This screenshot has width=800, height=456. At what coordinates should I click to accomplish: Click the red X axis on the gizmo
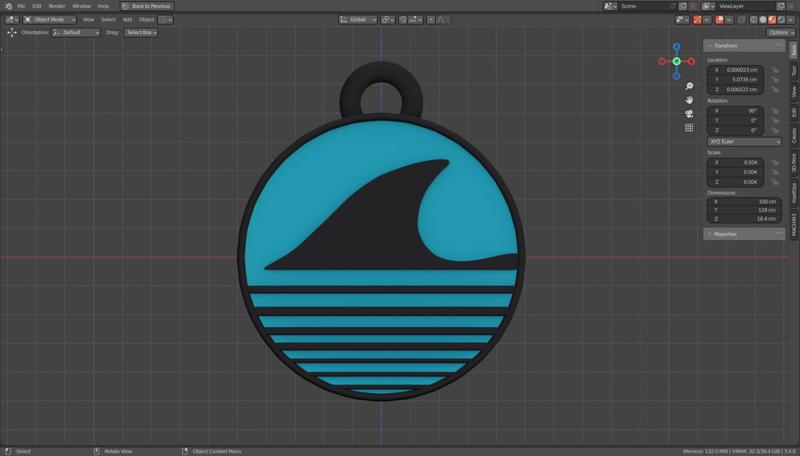click(691, 61)
